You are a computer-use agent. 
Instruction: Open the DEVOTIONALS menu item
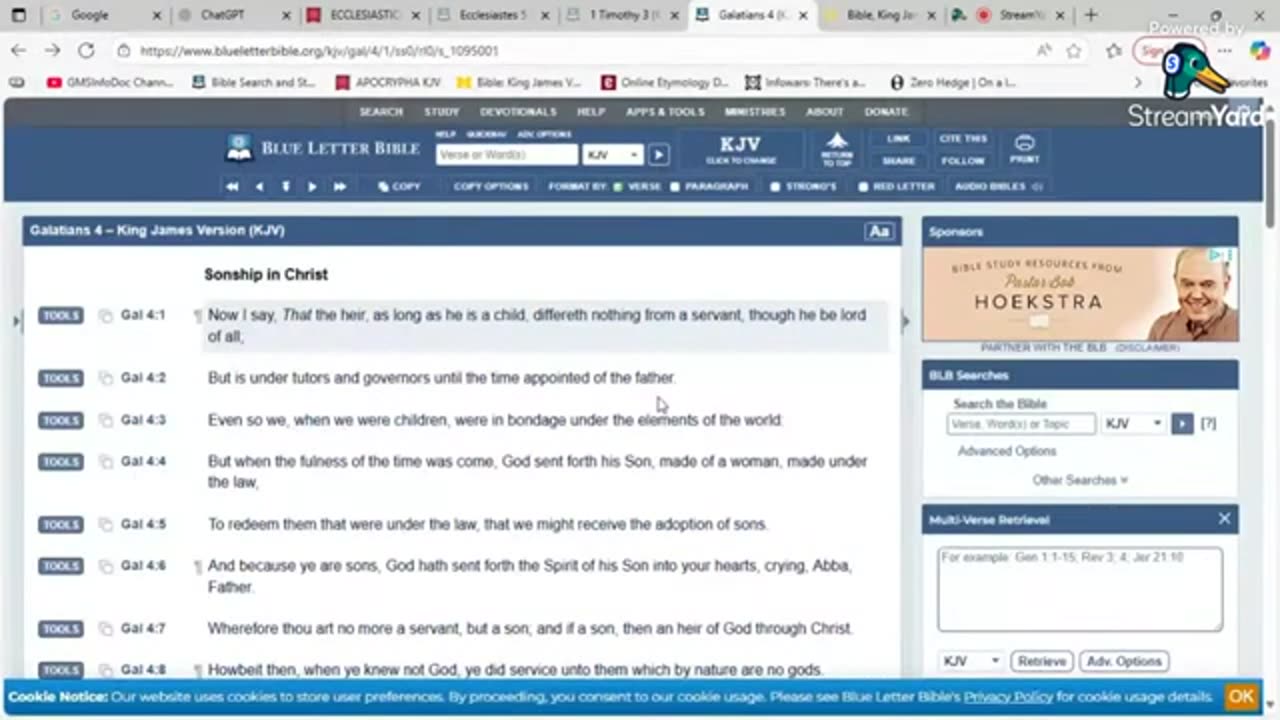518,112
